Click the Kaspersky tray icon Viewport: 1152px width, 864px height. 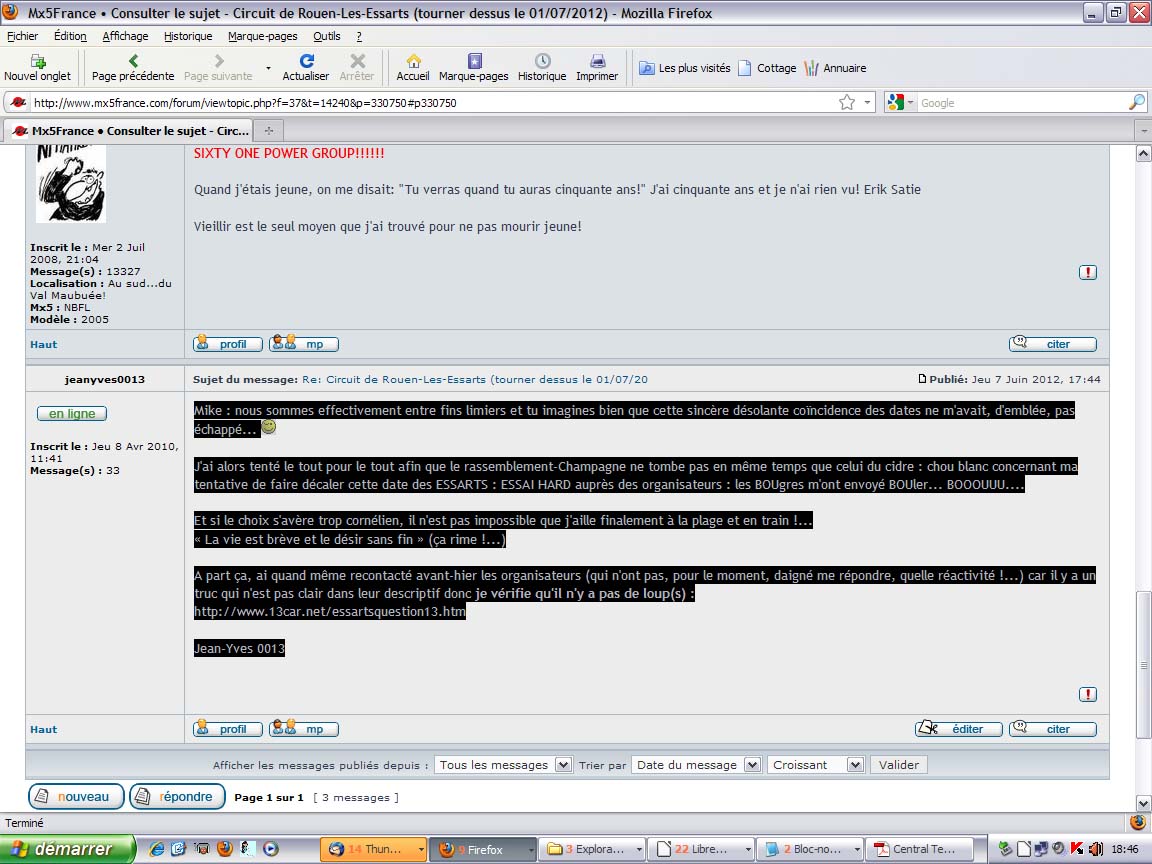tap(1077, 849)
